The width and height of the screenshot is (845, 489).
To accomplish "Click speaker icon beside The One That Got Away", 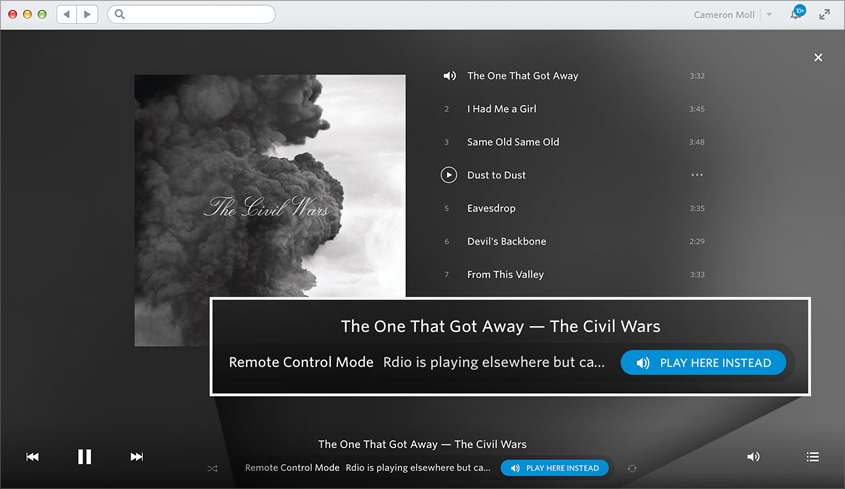I will pos(449,76).
